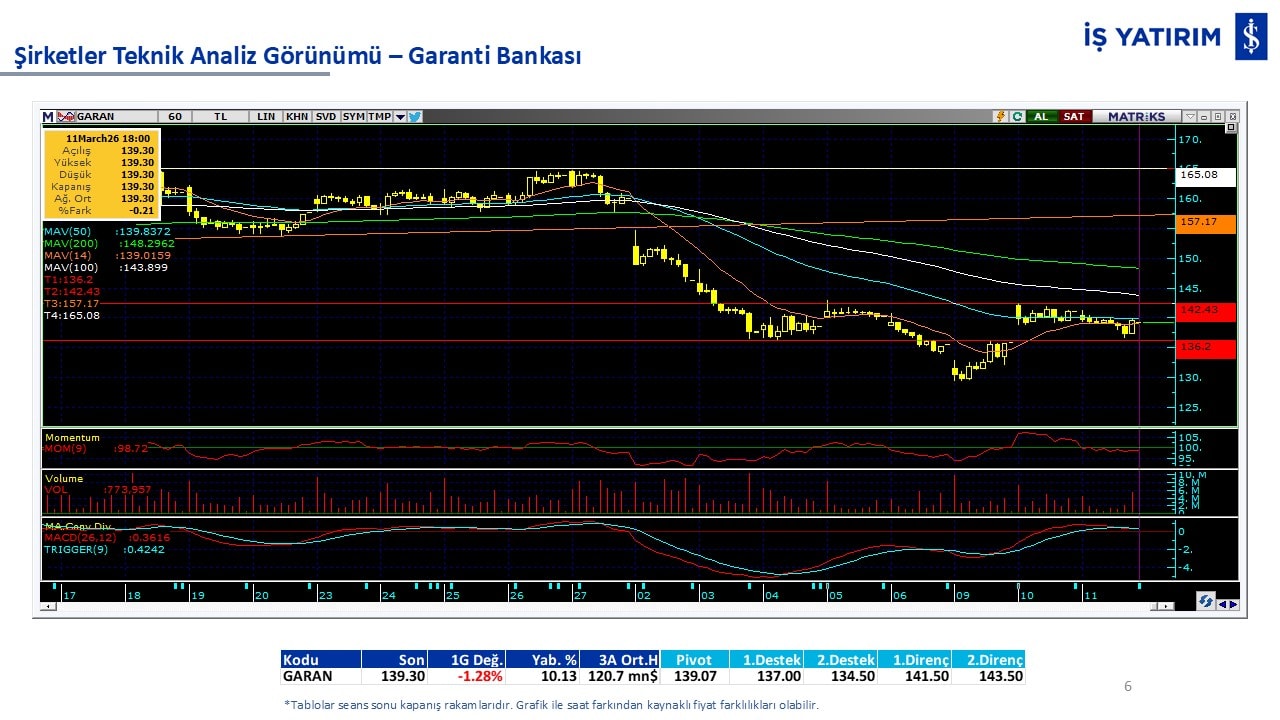The image size is (1280, 720).
Task: Select the TMP toolbar item
Action: coord(379,117)
